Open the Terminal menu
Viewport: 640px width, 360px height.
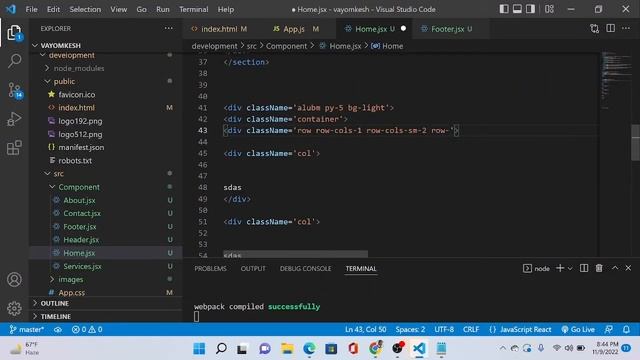click(x=193, y=9)
